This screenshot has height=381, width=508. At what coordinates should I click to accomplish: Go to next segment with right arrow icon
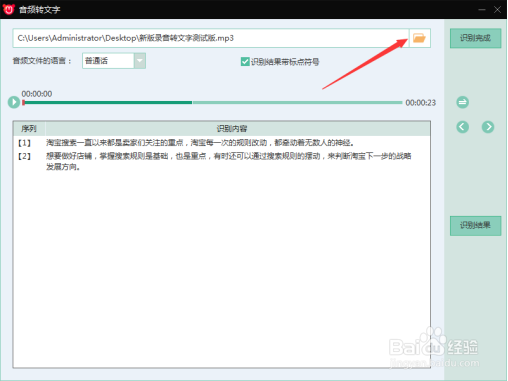point(488,127)
